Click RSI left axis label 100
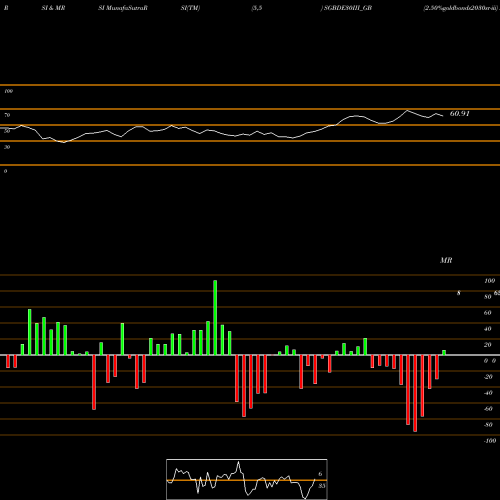The width and height of the screenshot is (500, 500). (x=8, y=91)
